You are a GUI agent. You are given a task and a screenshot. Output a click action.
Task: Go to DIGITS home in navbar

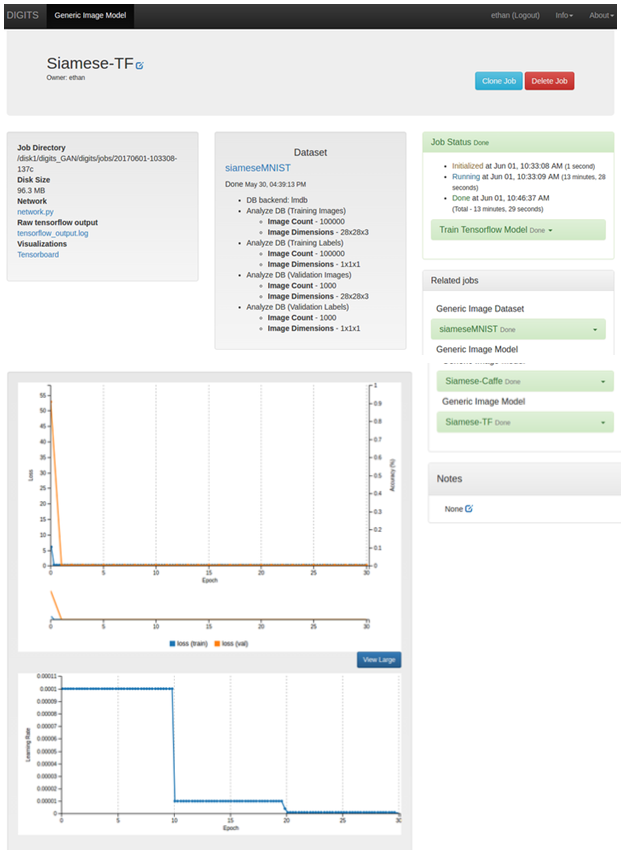(22, 15)
